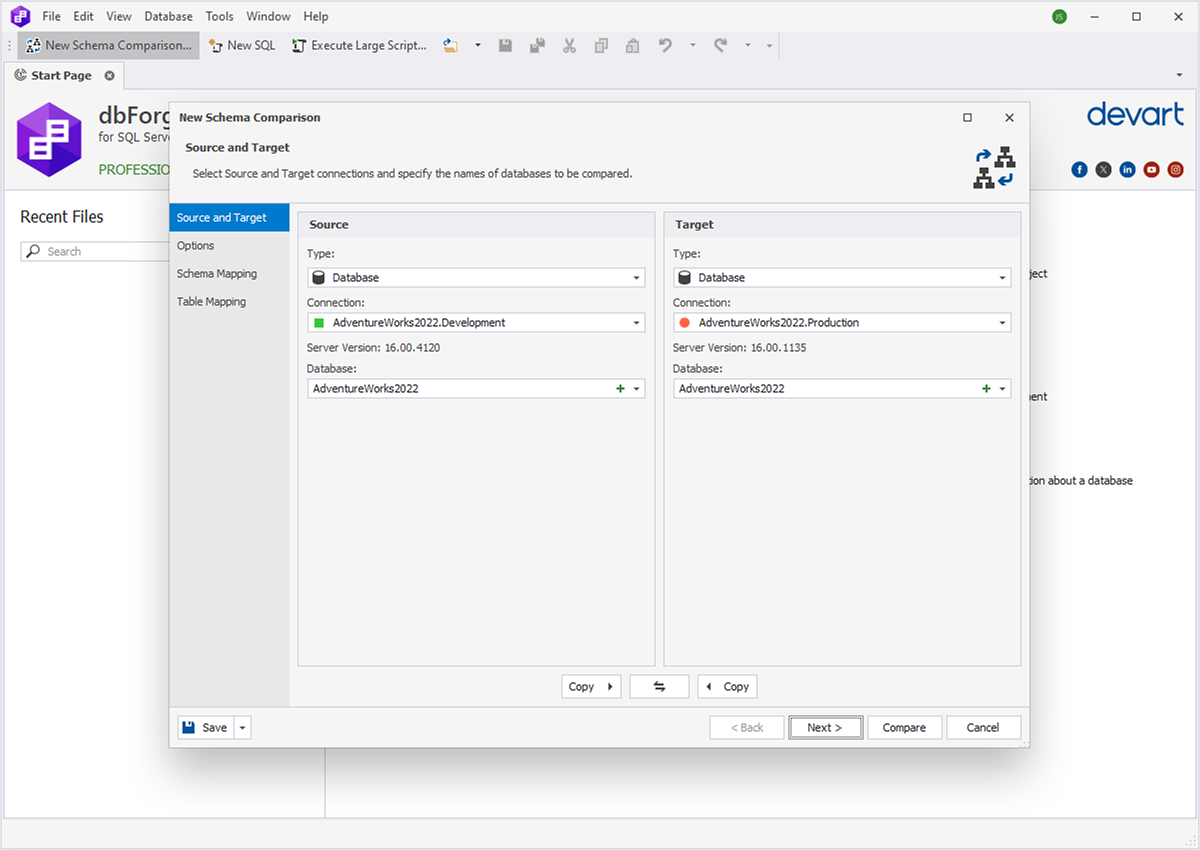Click the dbForge product logo on Start Page
The width and height of the screenshot is (1200, 850).
click(x=49, y=139)
